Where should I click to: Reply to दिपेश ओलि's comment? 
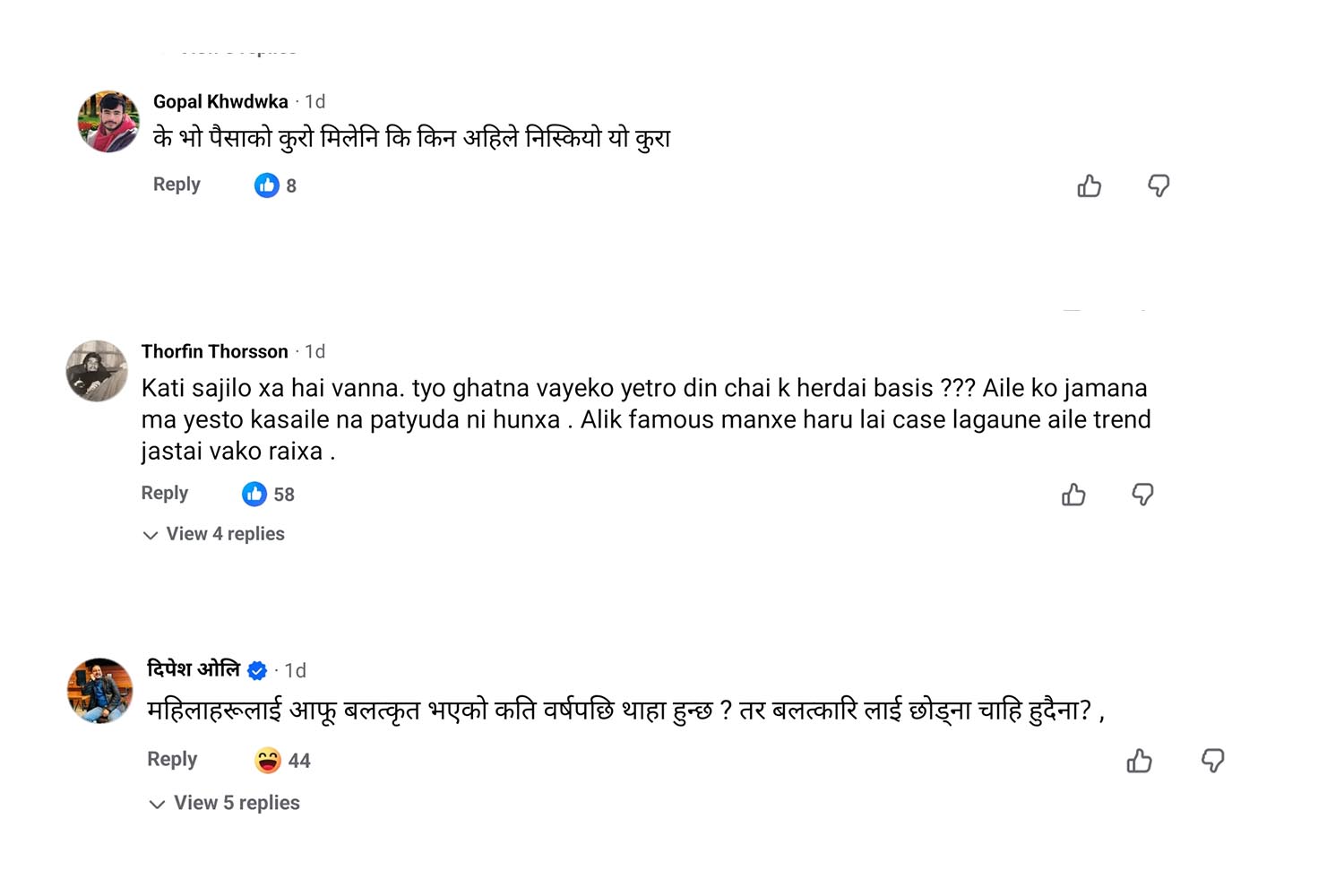(172, 760)
